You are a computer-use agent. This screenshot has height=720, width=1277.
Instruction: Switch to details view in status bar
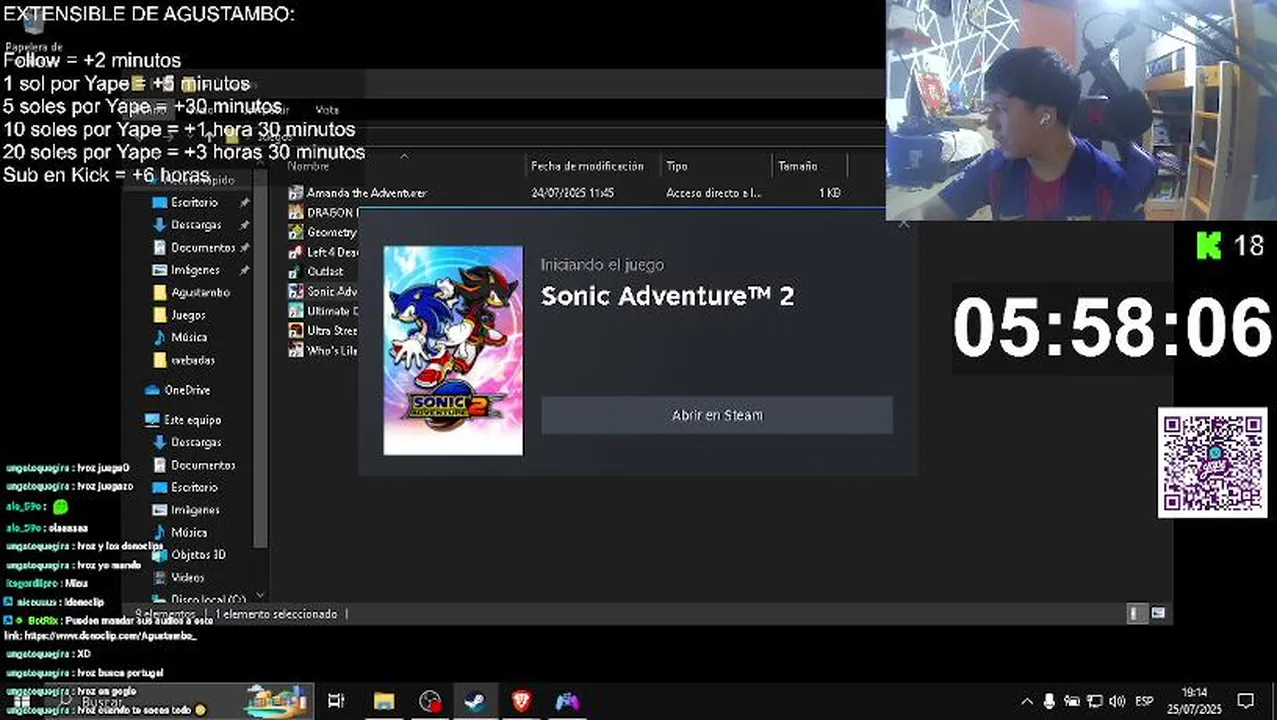click(1136, 613)
